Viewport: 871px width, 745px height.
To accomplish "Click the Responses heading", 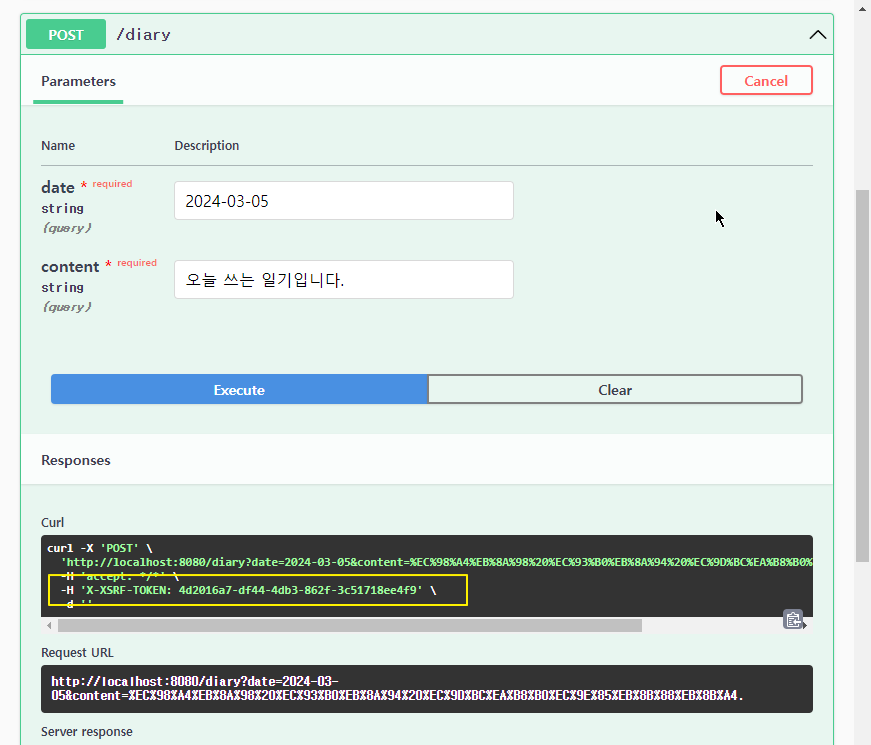I will pyautogui.click(x=76, y=460).
